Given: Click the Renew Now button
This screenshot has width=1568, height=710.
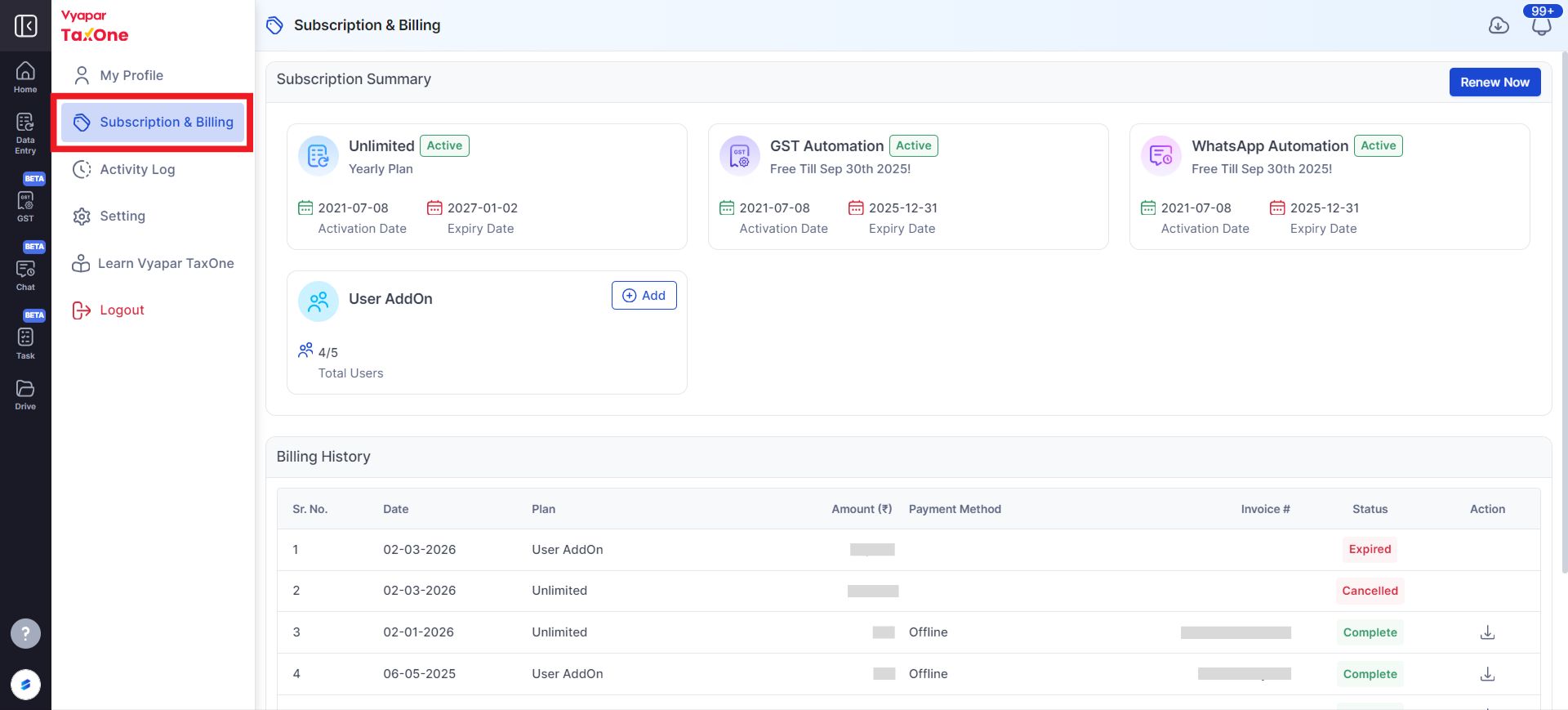Looking at the screenshot, I should pyautogui.click(x=1494, y=82).
